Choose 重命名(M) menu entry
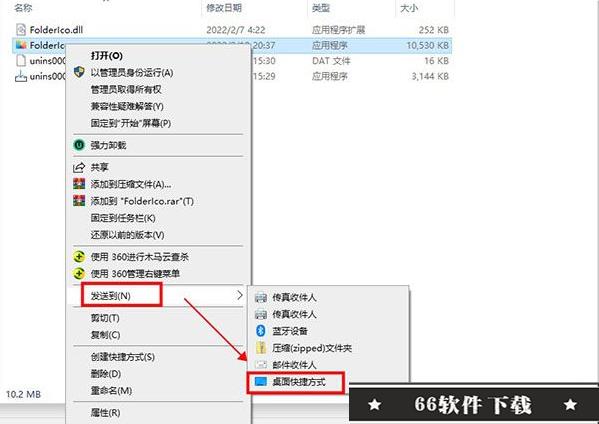This screenshot has height=424, width=599. point(111,391)
